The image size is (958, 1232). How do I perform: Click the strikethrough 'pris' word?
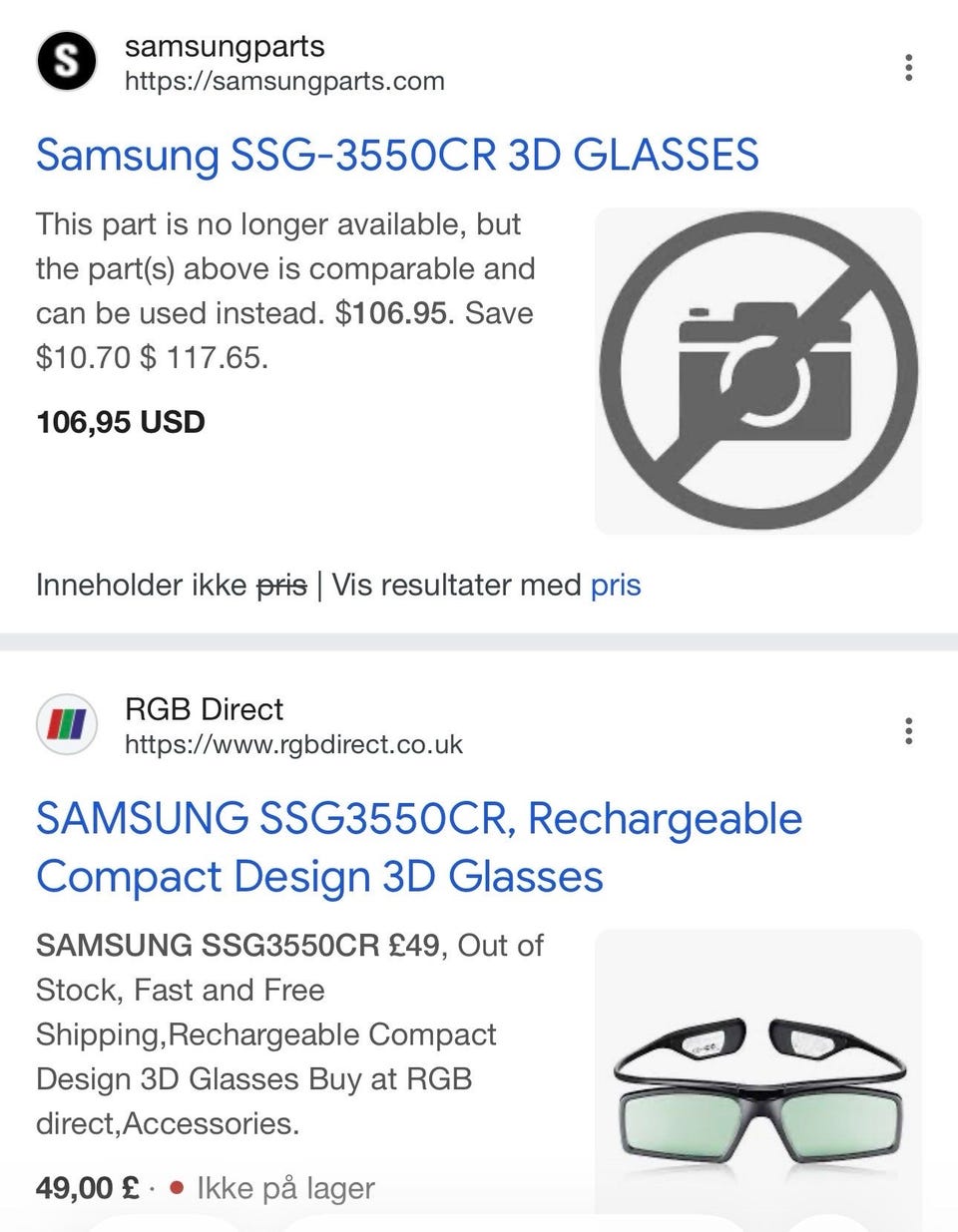point(281,585)
